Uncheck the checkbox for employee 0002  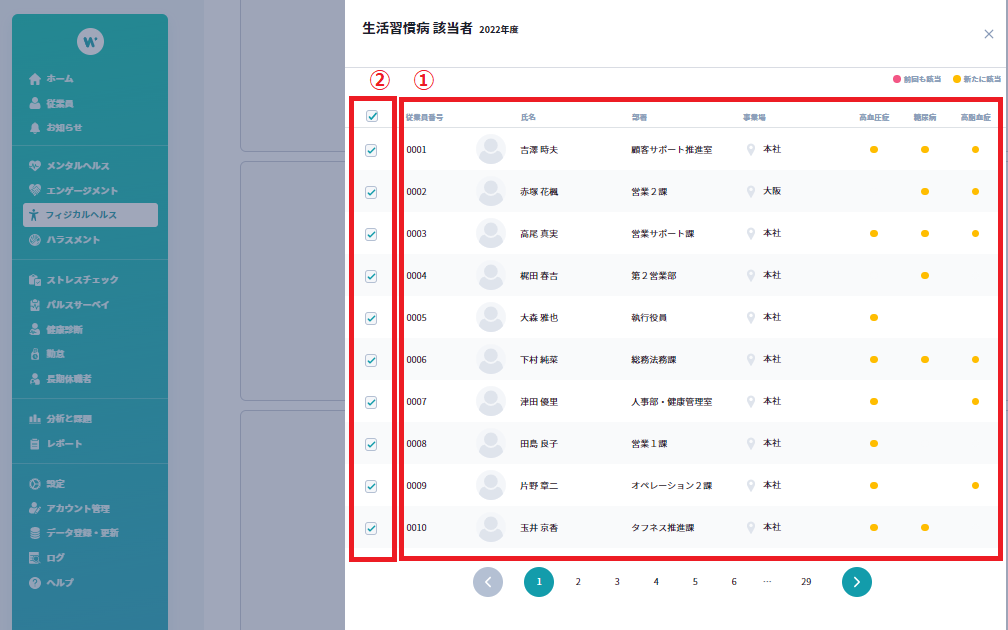371,192
